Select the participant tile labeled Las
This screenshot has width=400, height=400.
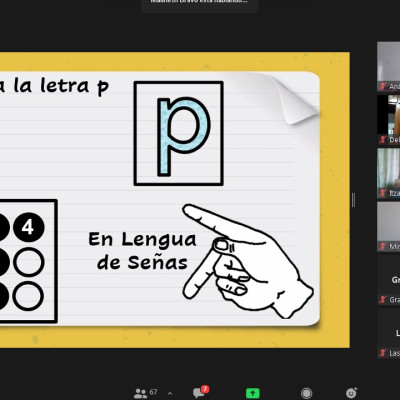coord(389,333)
